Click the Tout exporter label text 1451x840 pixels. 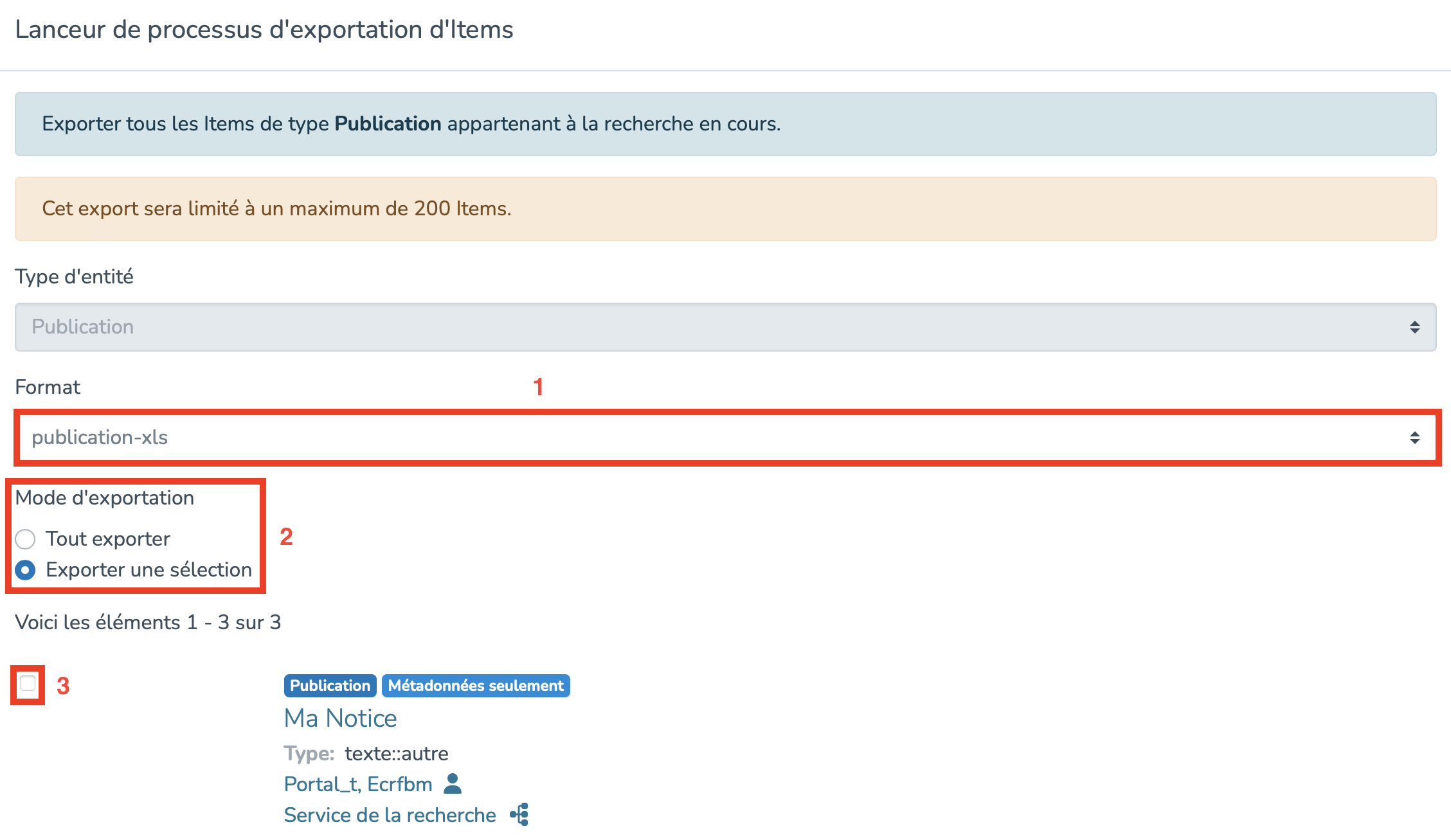click(x=108, y=539)
